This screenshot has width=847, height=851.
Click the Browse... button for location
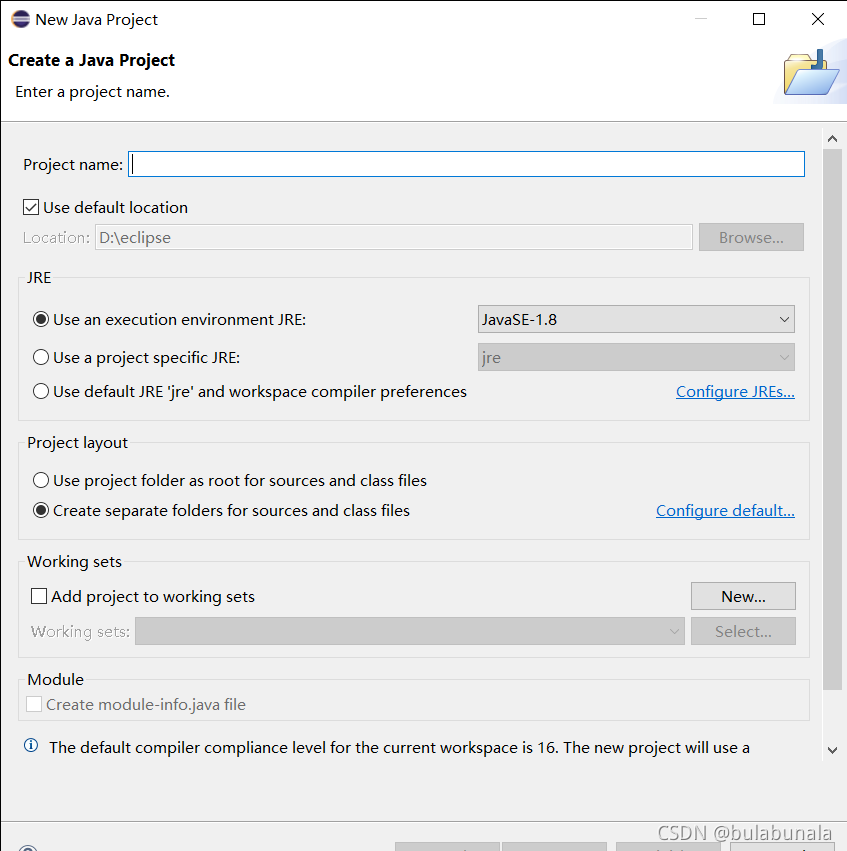[751, 237]
